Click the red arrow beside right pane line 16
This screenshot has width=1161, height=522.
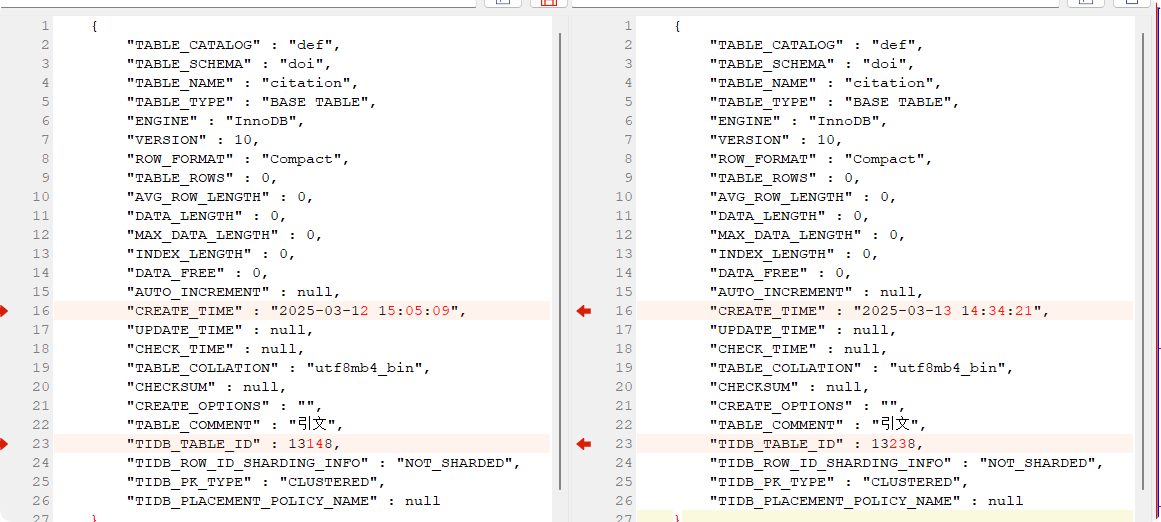pos(584,311)
